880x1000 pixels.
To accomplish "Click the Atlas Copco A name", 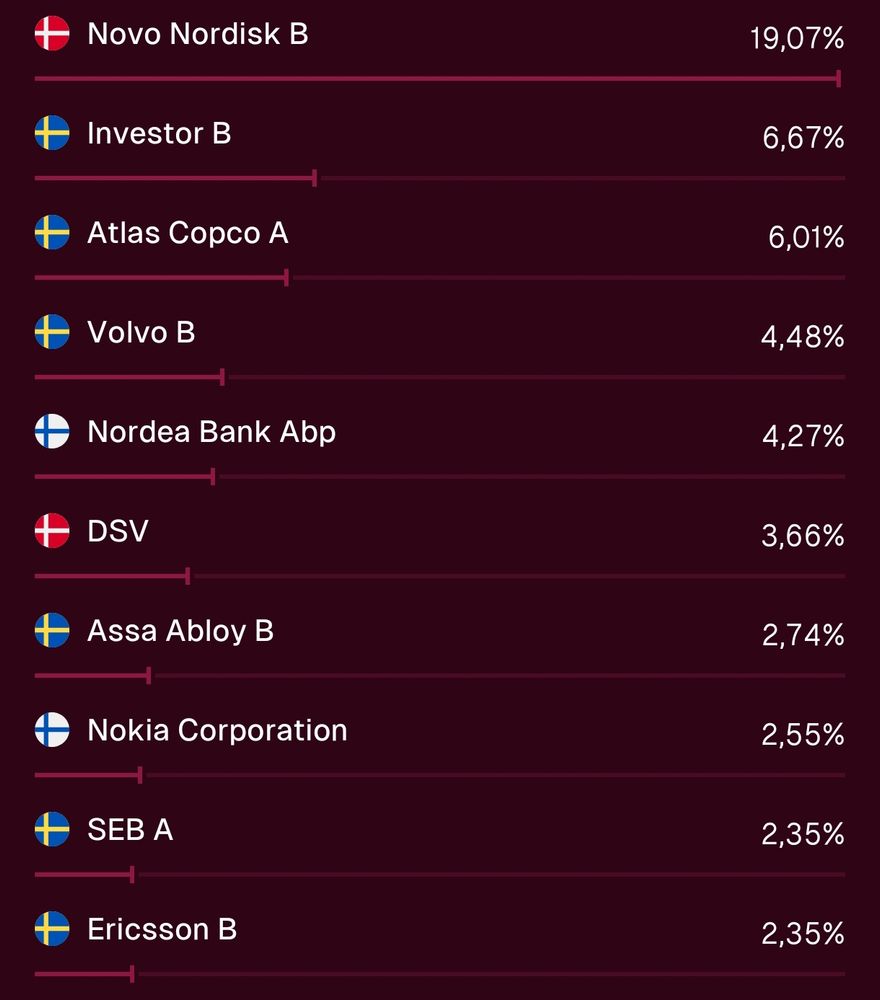I will pyautogui.click(x=188, y=233).
